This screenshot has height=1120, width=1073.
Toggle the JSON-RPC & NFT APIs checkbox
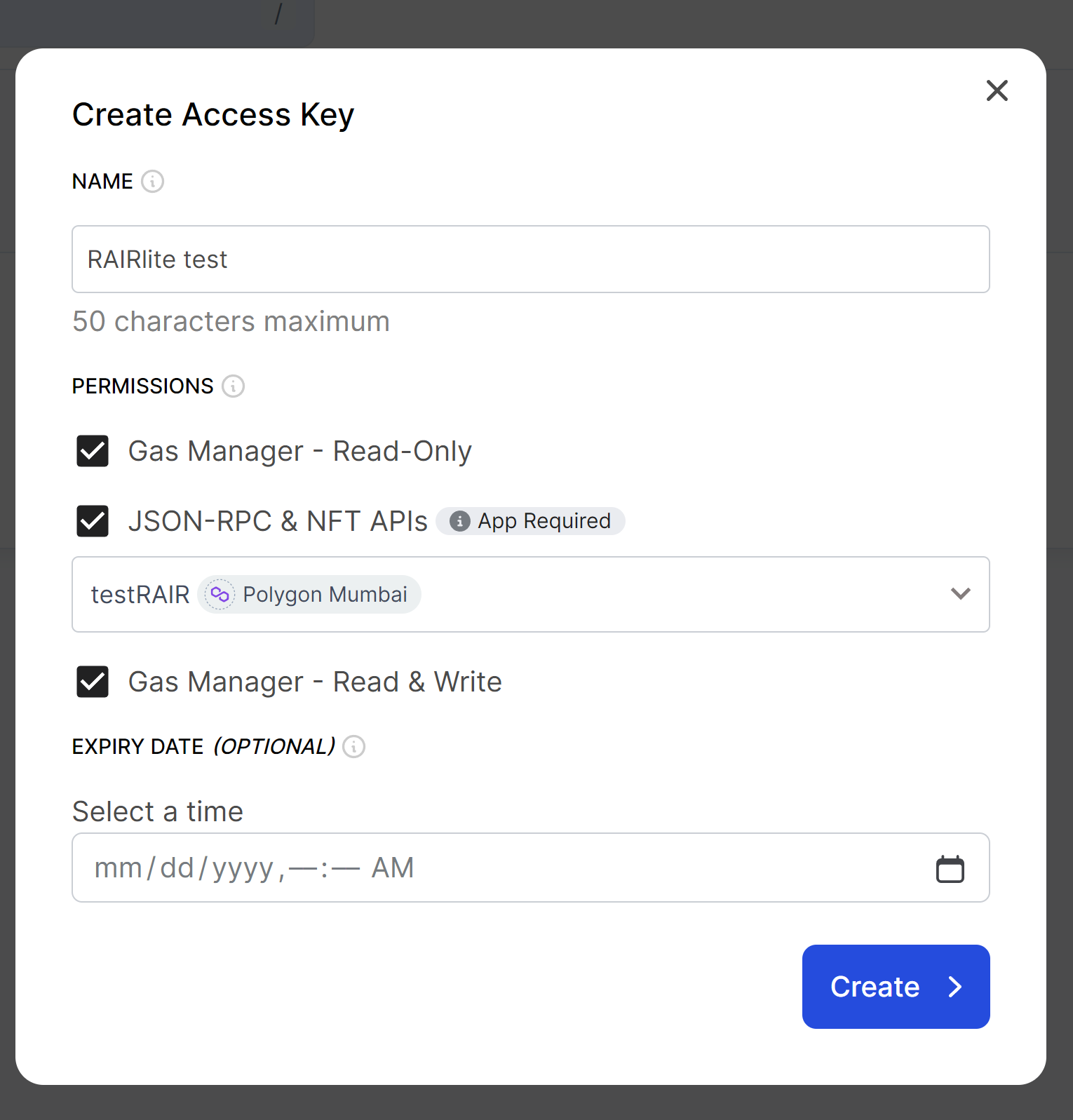[93, 521]
